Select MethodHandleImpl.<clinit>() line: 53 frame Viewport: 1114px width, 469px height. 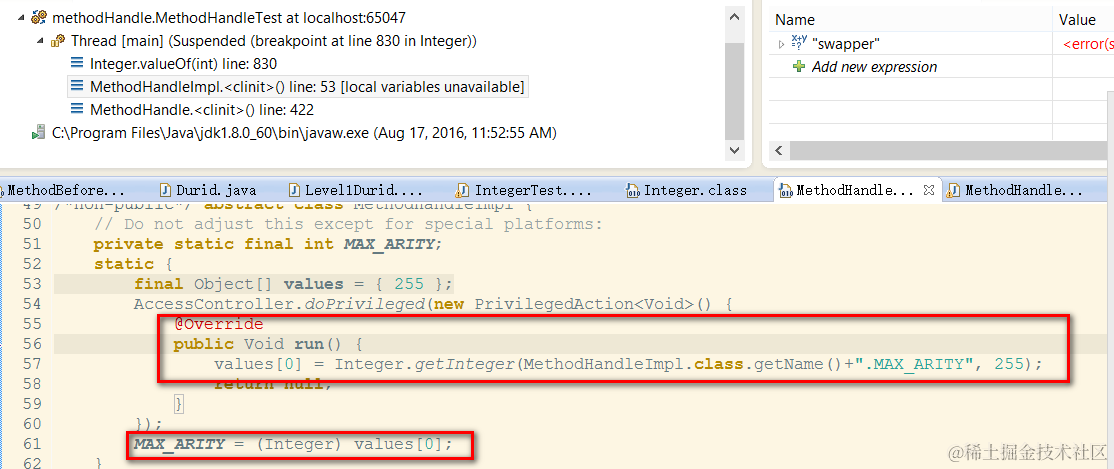[307, 87]
